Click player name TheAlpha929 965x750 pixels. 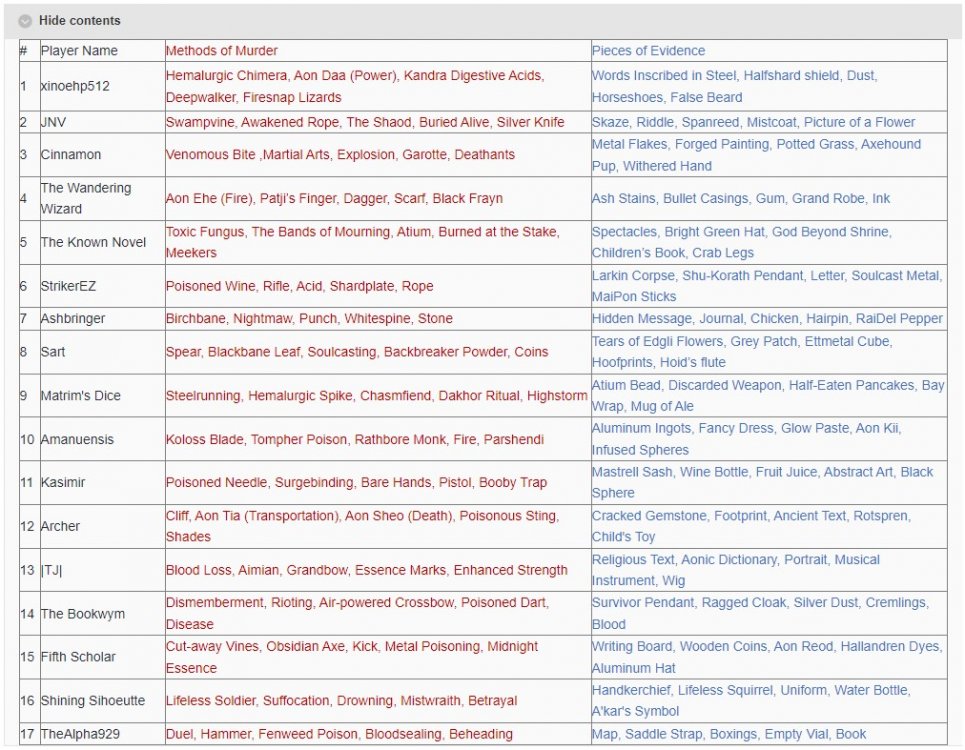[x=80, y=734]
